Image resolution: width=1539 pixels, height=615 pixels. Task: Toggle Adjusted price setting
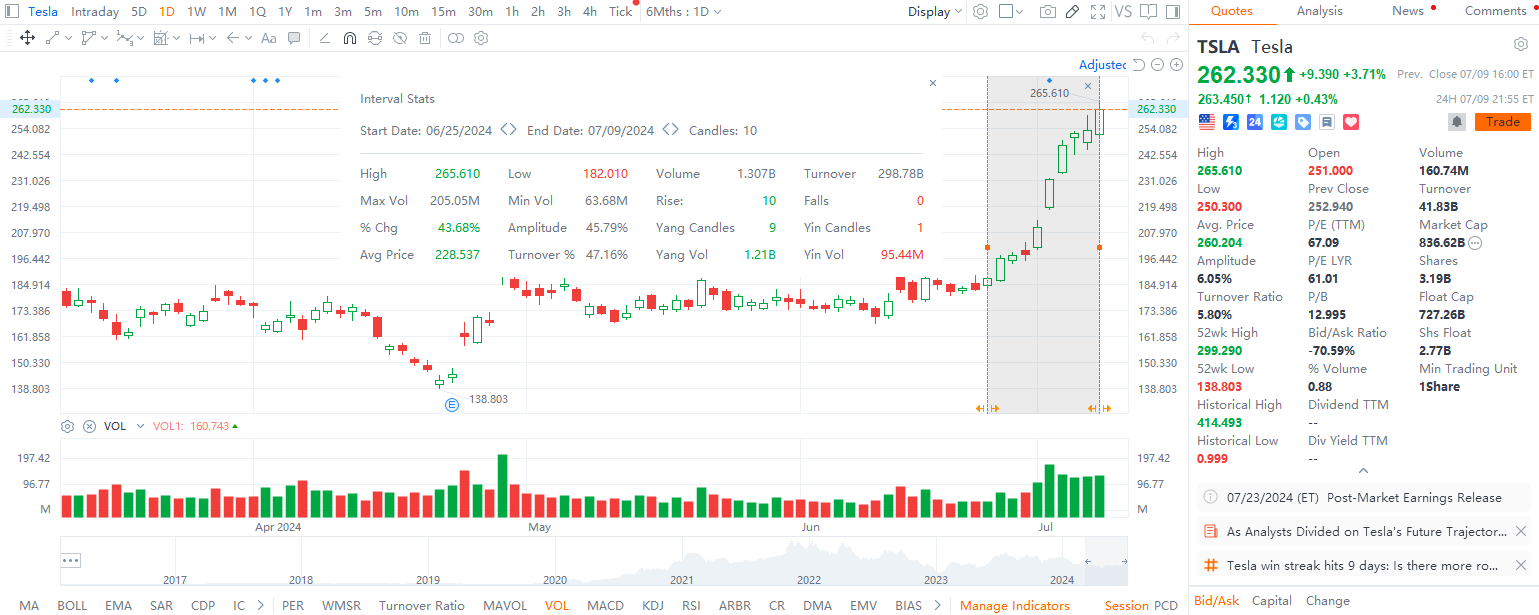tap(1103, 64)
